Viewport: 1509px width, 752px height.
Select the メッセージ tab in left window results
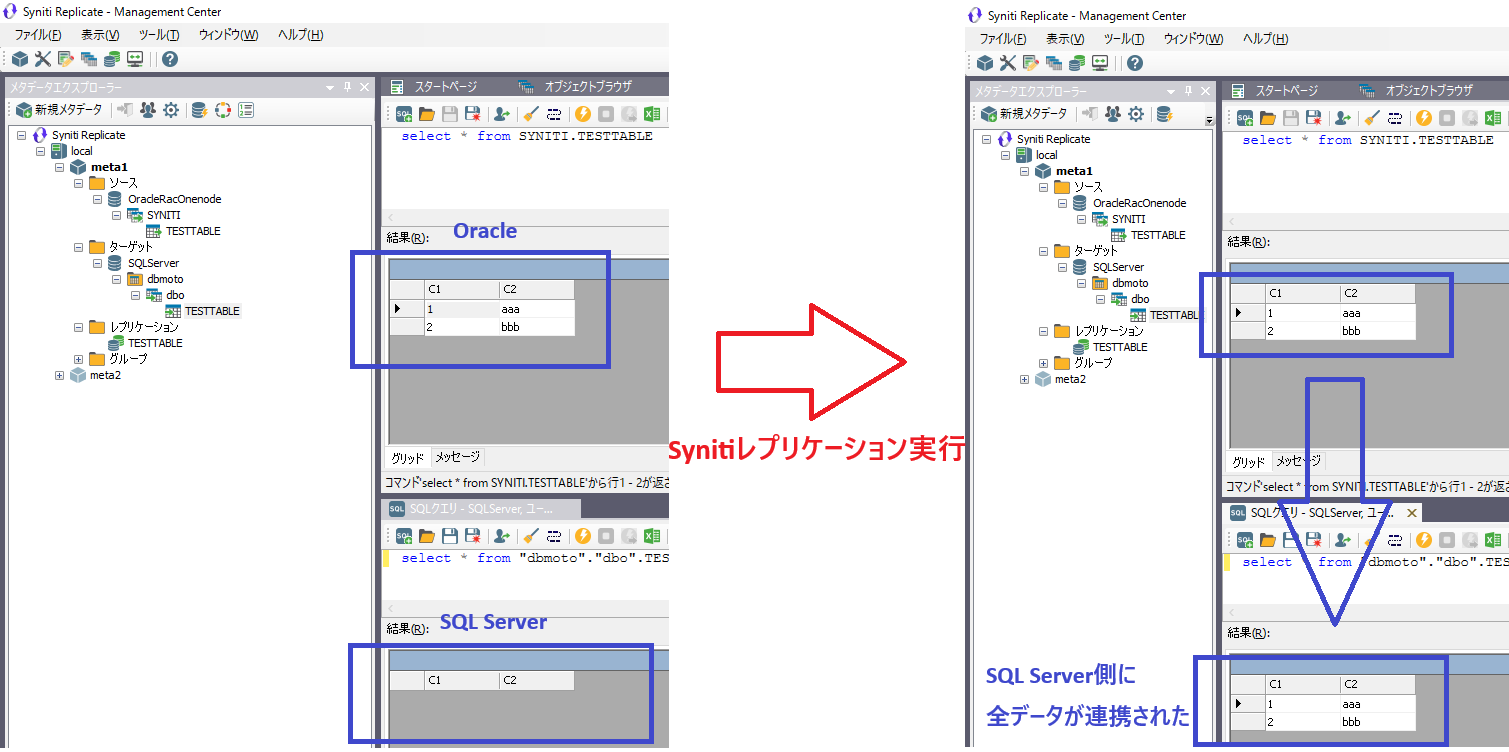click(x=456, y=457)
